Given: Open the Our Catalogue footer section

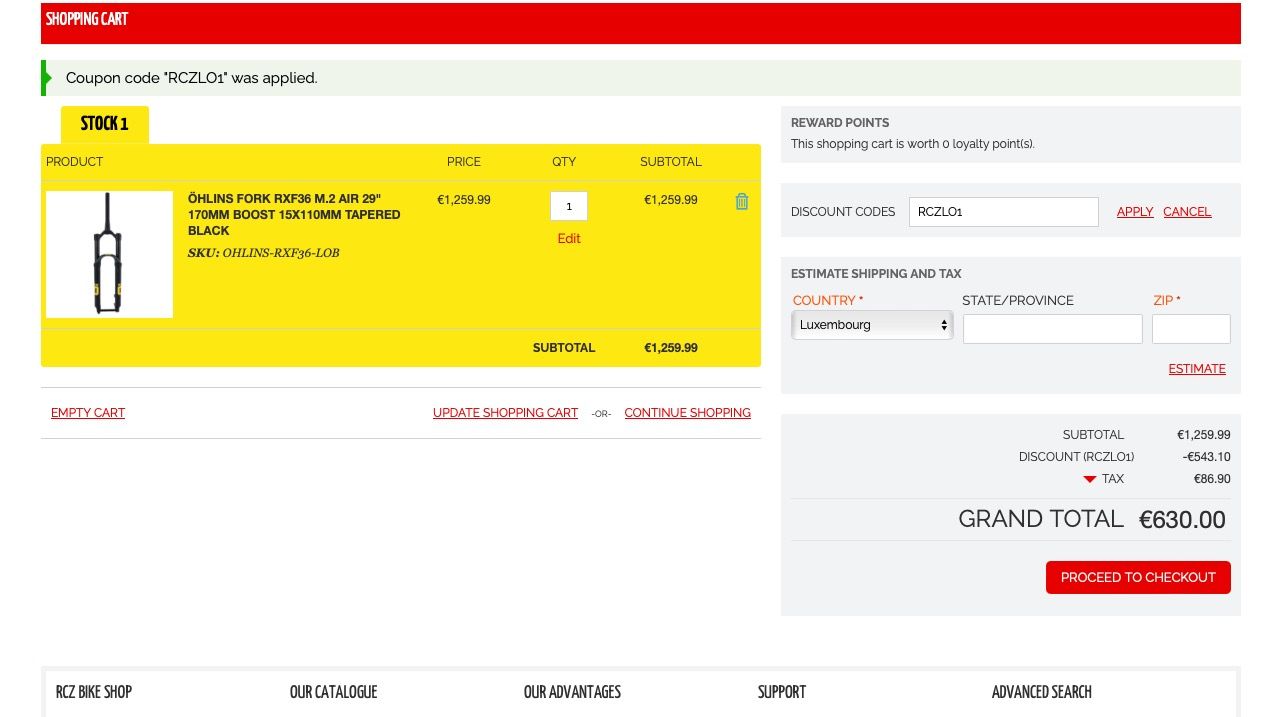Looking at the screenshot, I should (x=333, y=692).
